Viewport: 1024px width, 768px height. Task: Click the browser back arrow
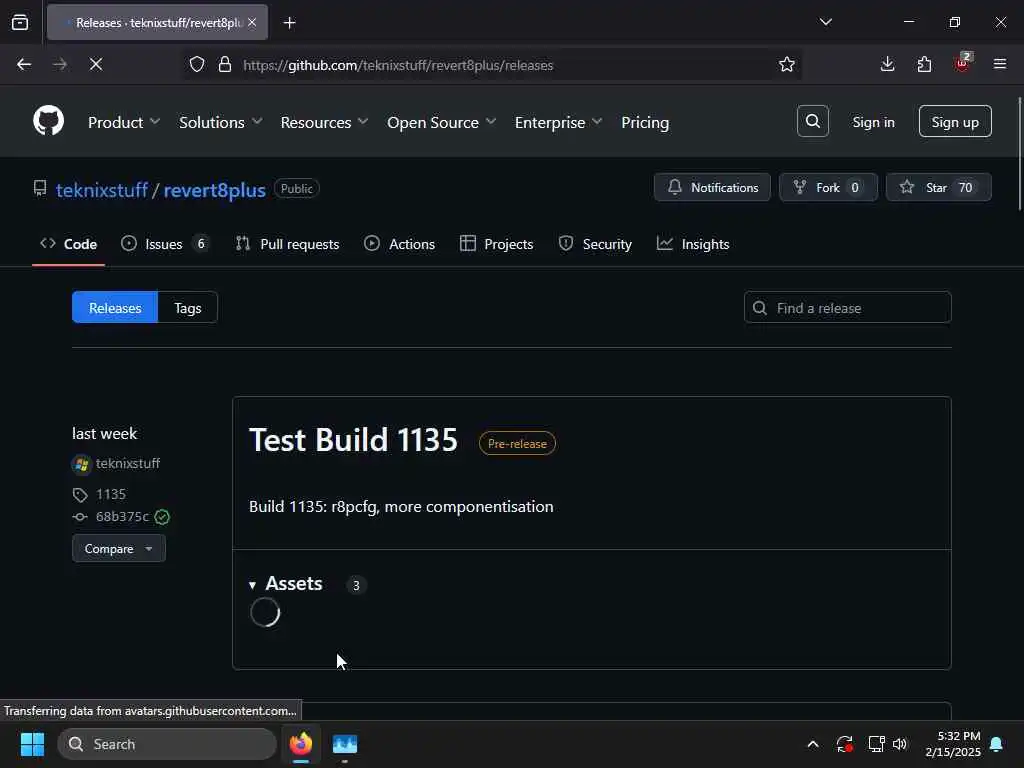tap(24, 64)
